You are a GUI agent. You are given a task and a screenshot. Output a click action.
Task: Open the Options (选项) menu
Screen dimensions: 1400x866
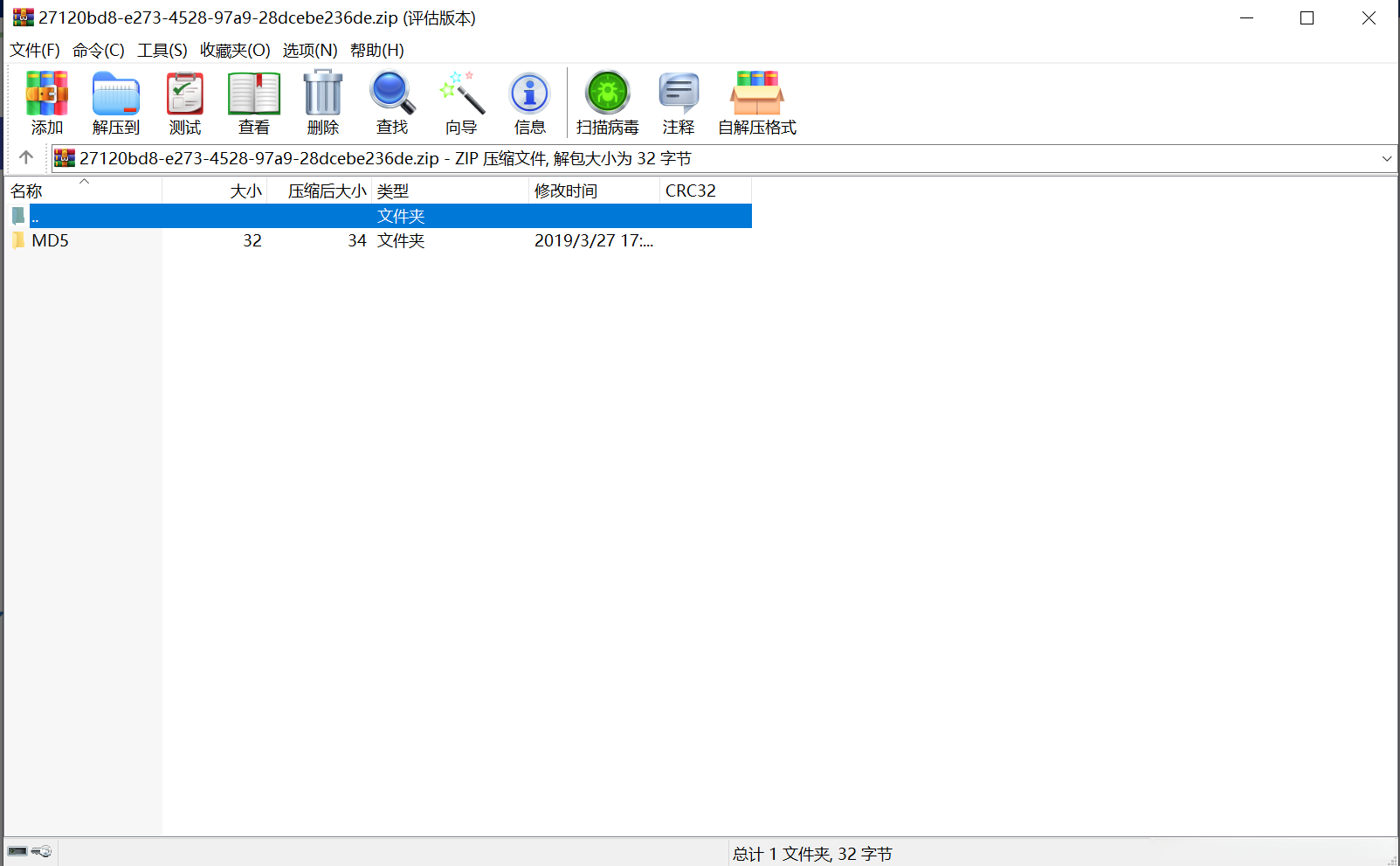[x=310, y=50]
